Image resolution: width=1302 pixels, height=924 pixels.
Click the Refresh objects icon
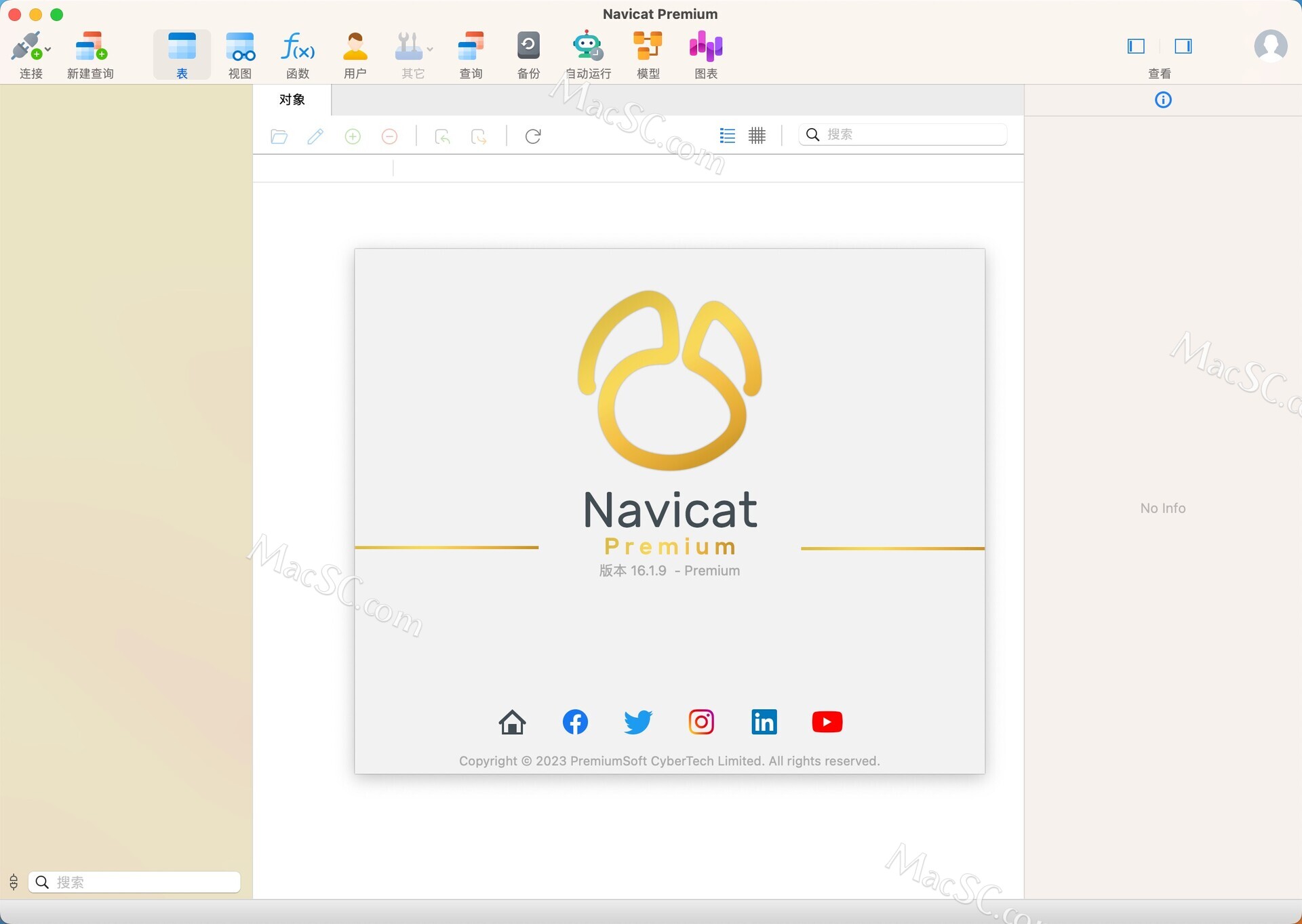point(533,136)
